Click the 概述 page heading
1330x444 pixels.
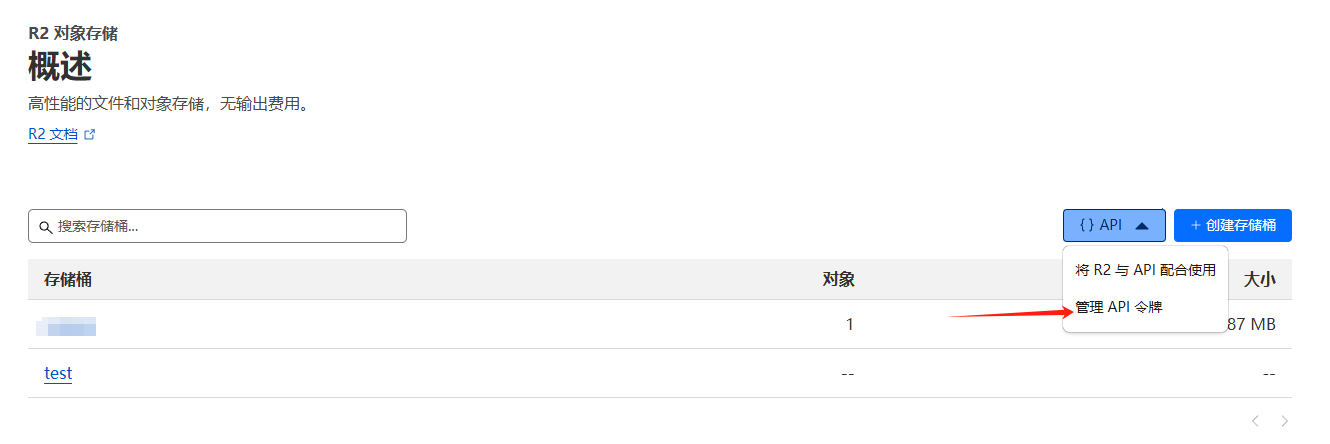click(60, 68)
